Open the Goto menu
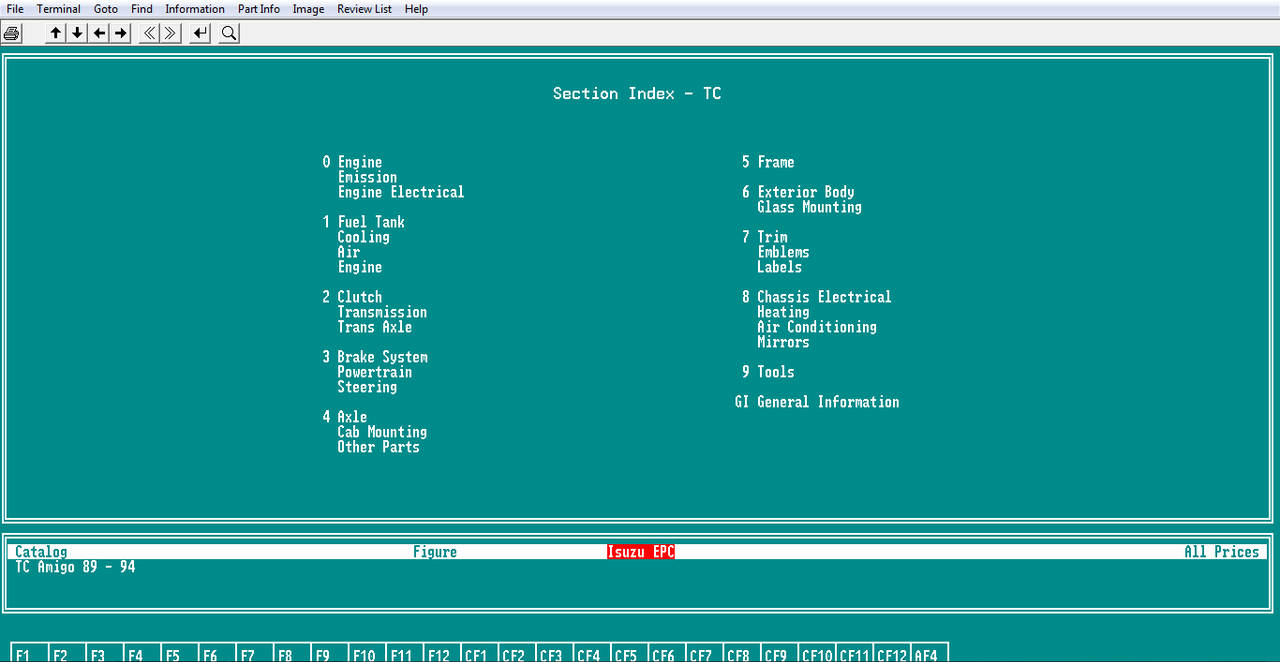Screen dimensions: 1280x662 point(106,9)
